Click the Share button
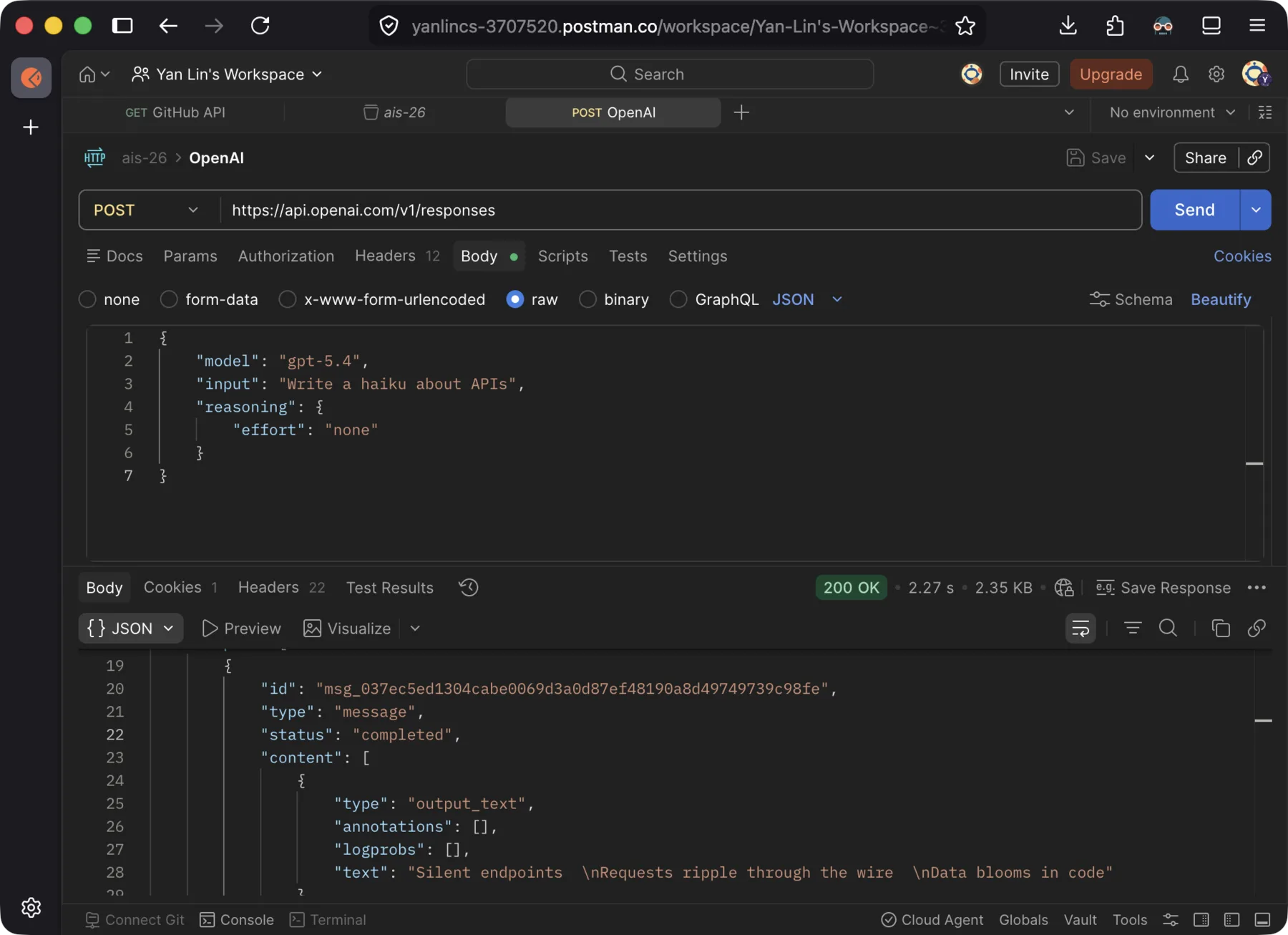 [1206, 158]
